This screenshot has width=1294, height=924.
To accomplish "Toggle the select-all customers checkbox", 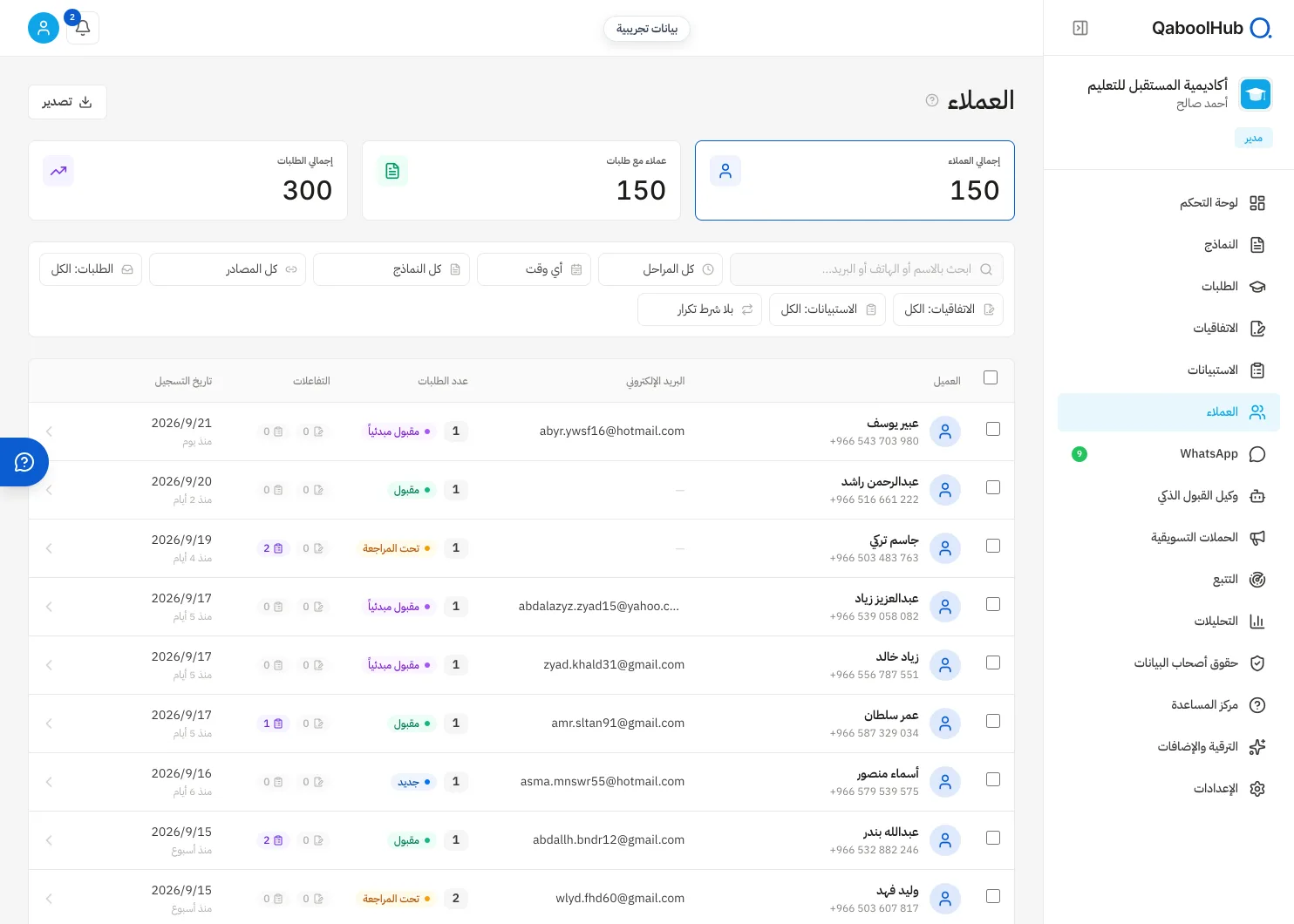I will [x=991, y=377].
